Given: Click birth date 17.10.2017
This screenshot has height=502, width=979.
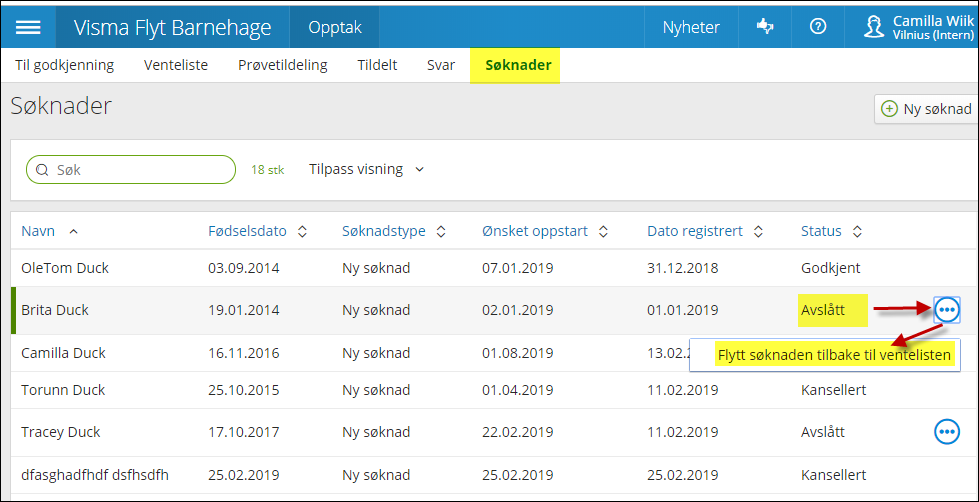Looking at the screenshot, I should click(x=244, y=431).
